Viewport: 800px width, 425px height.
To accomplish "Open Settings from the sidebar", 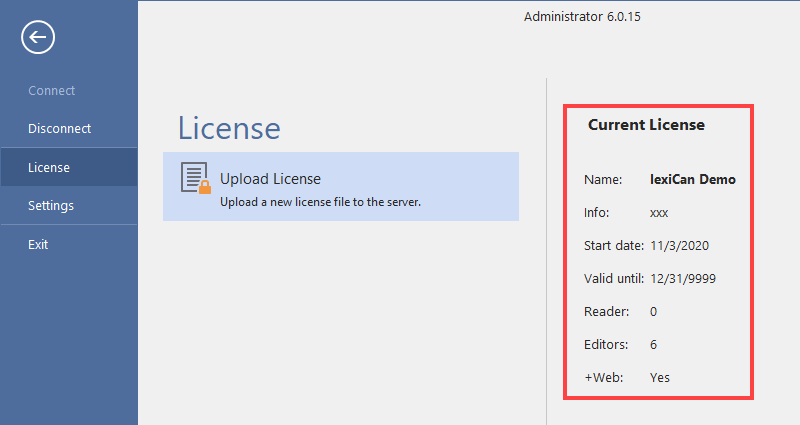I will (x=51, y=206).
